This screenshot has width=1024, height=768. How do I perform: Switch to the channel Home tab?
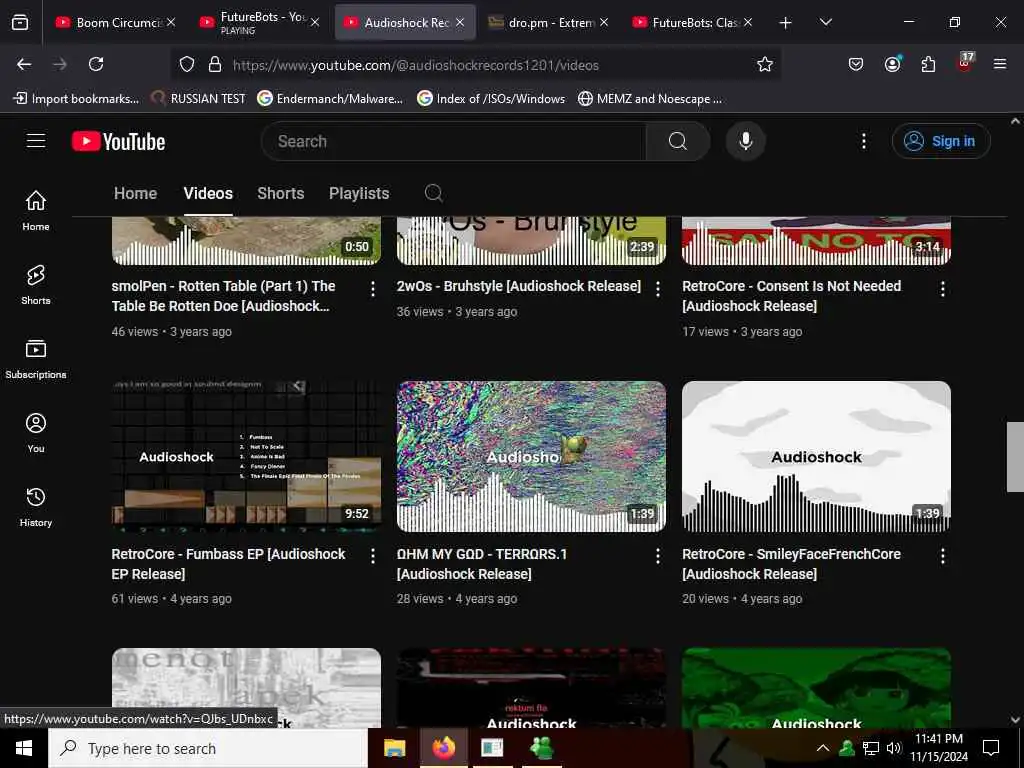pos(135,193)
